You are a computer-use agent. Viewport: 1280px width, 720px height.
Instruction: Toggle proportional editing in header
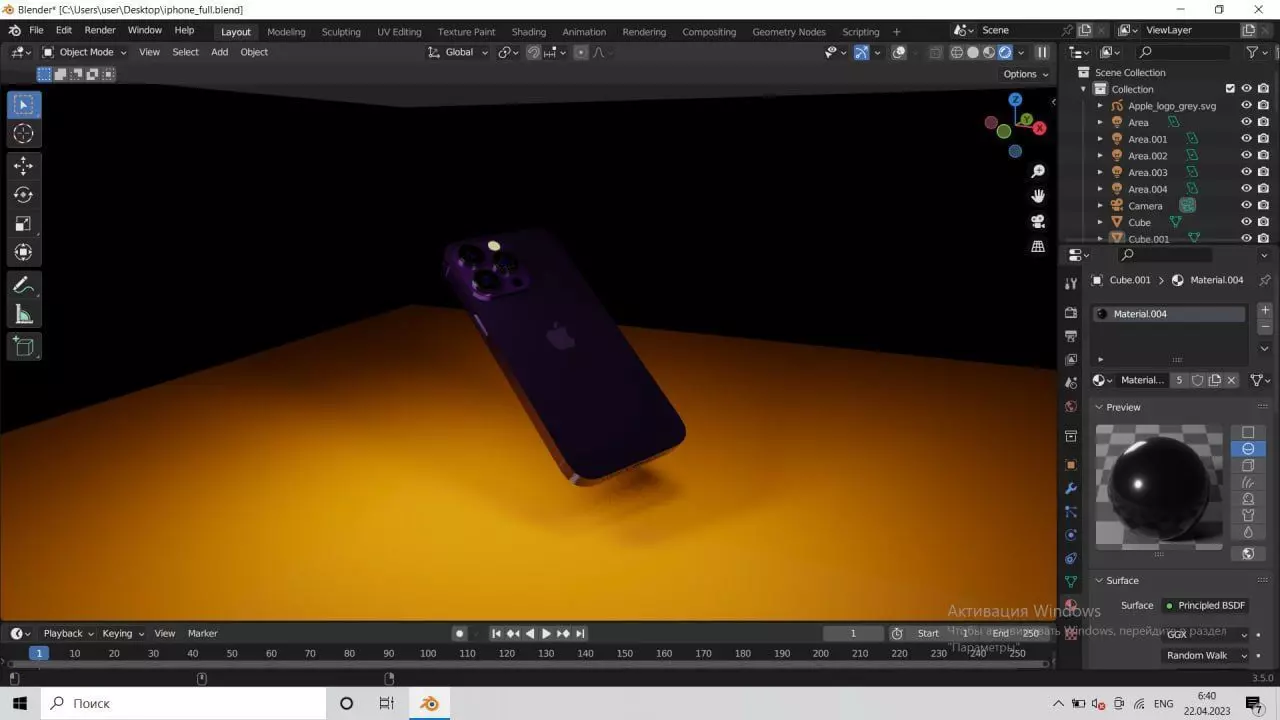(x=580, y=52)
